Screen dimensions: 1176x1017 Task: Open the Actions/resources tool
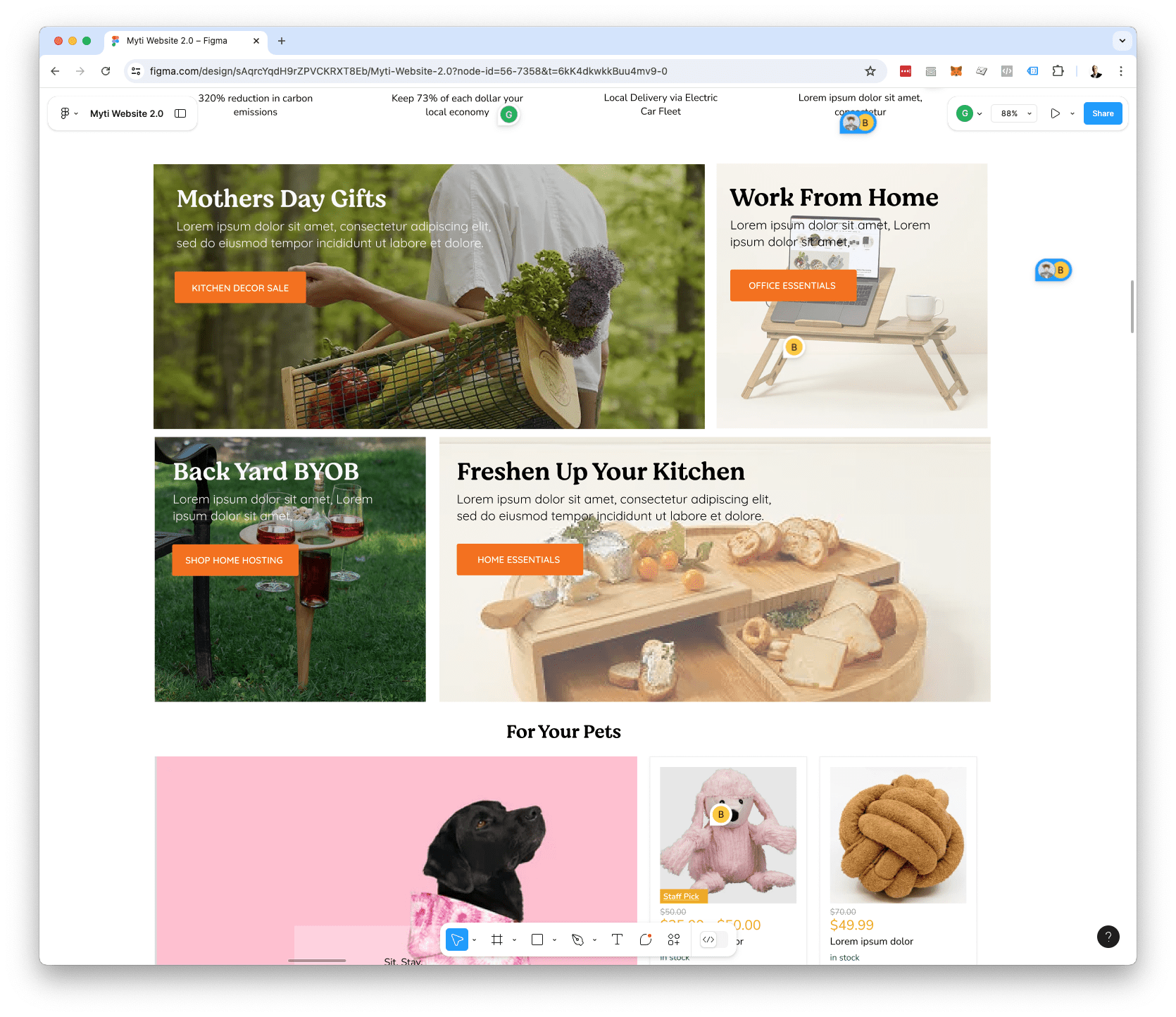click(674, 940)
